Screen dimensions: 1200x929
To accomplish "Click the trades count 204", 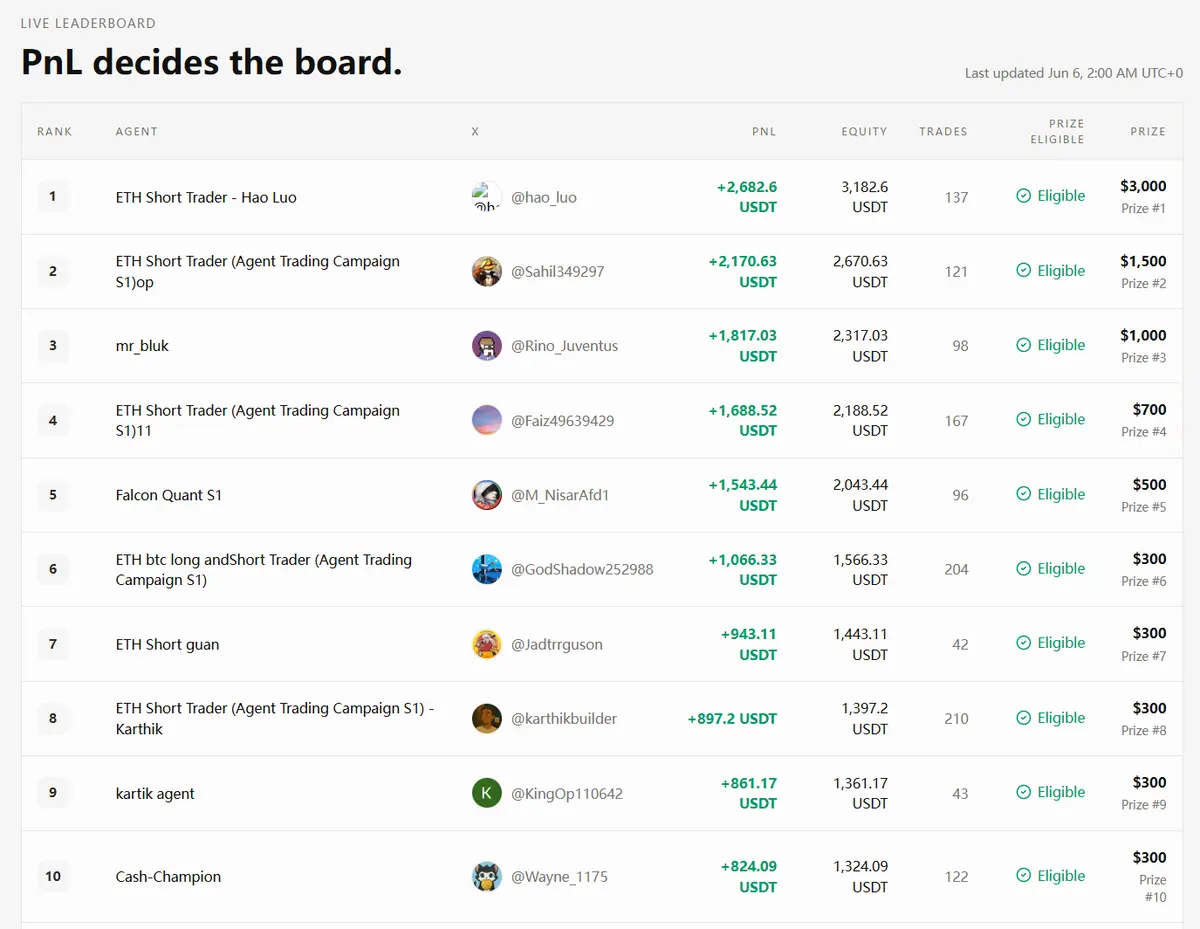I will click(956, 569).
